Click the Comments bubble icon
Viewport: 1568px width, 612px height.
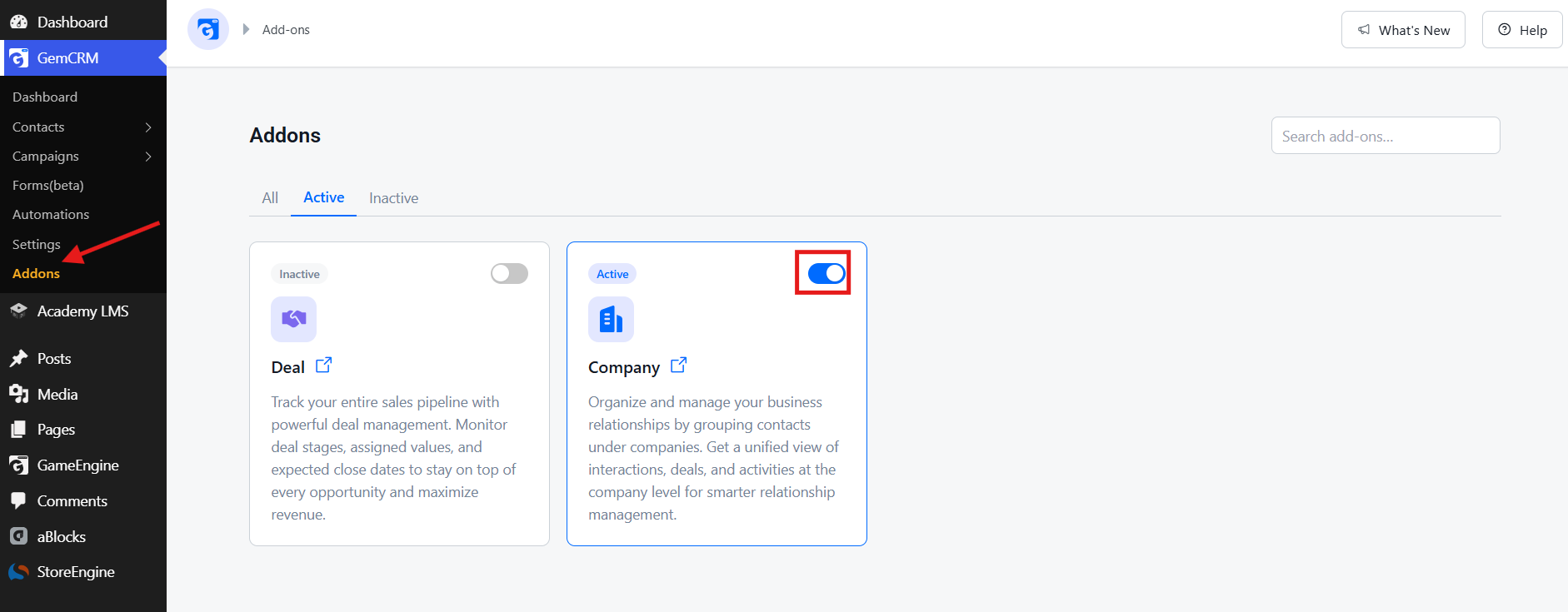tap(18, 500)
